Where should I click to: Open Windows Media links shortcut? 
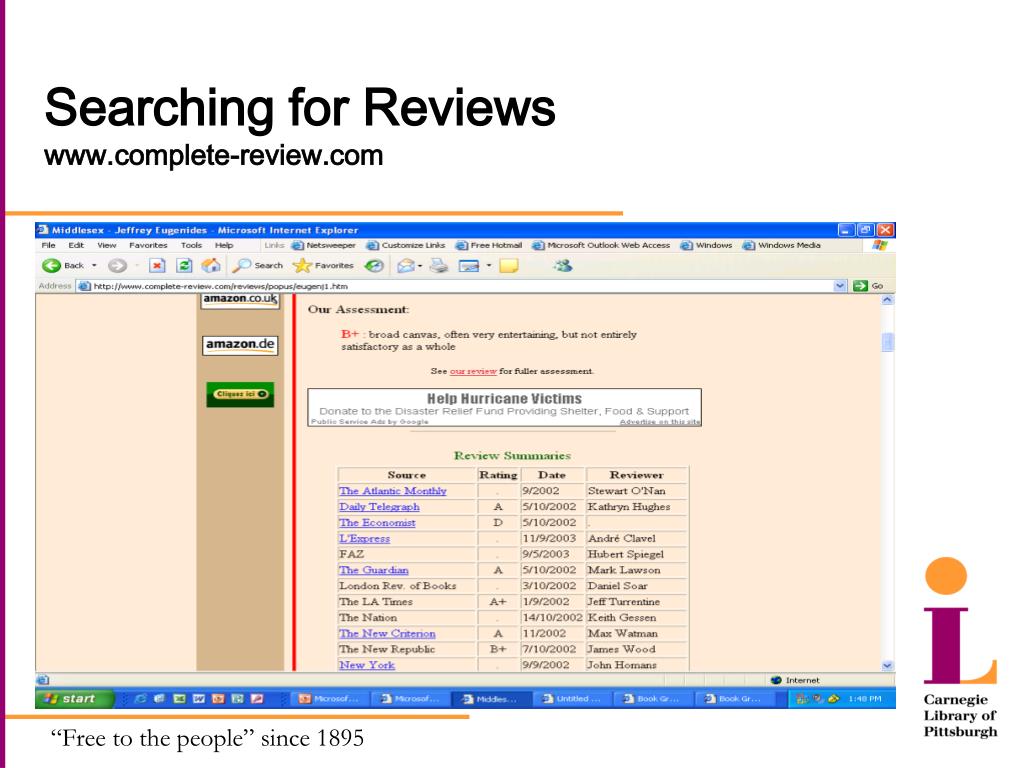(x=782, y=246)
